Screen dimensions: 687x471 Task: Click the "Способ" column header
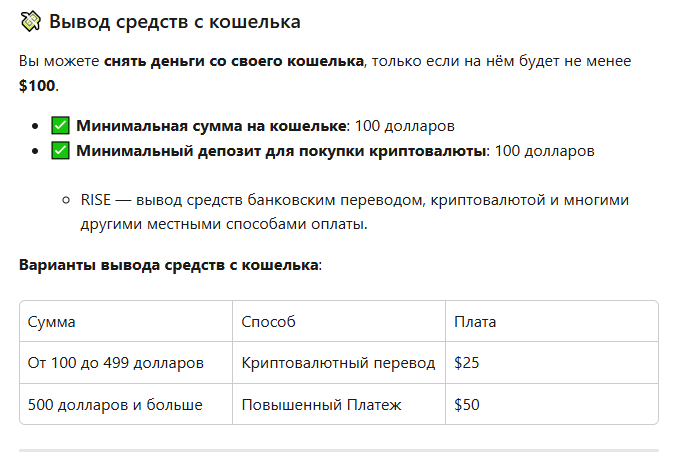point(268,322)
